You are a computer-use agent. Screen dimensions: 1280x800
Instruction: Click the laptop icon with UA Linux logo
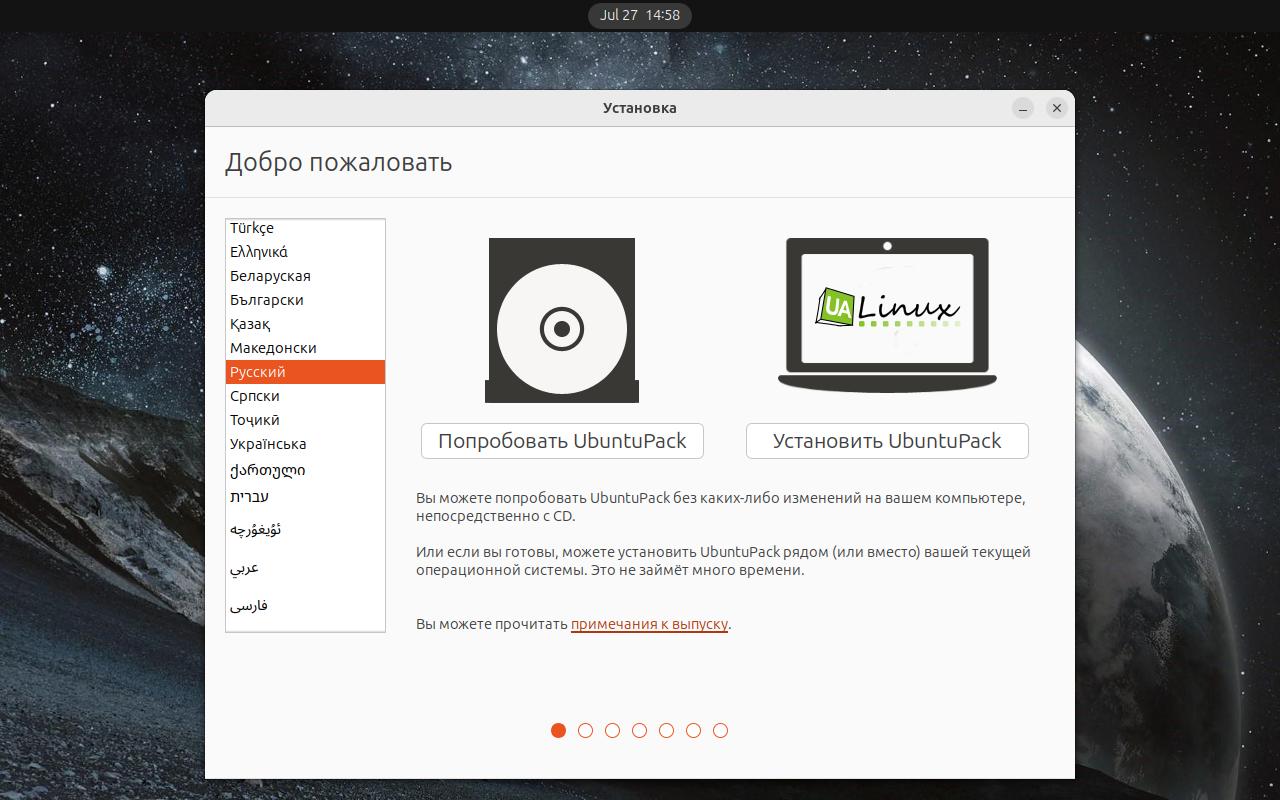point(887,315)
